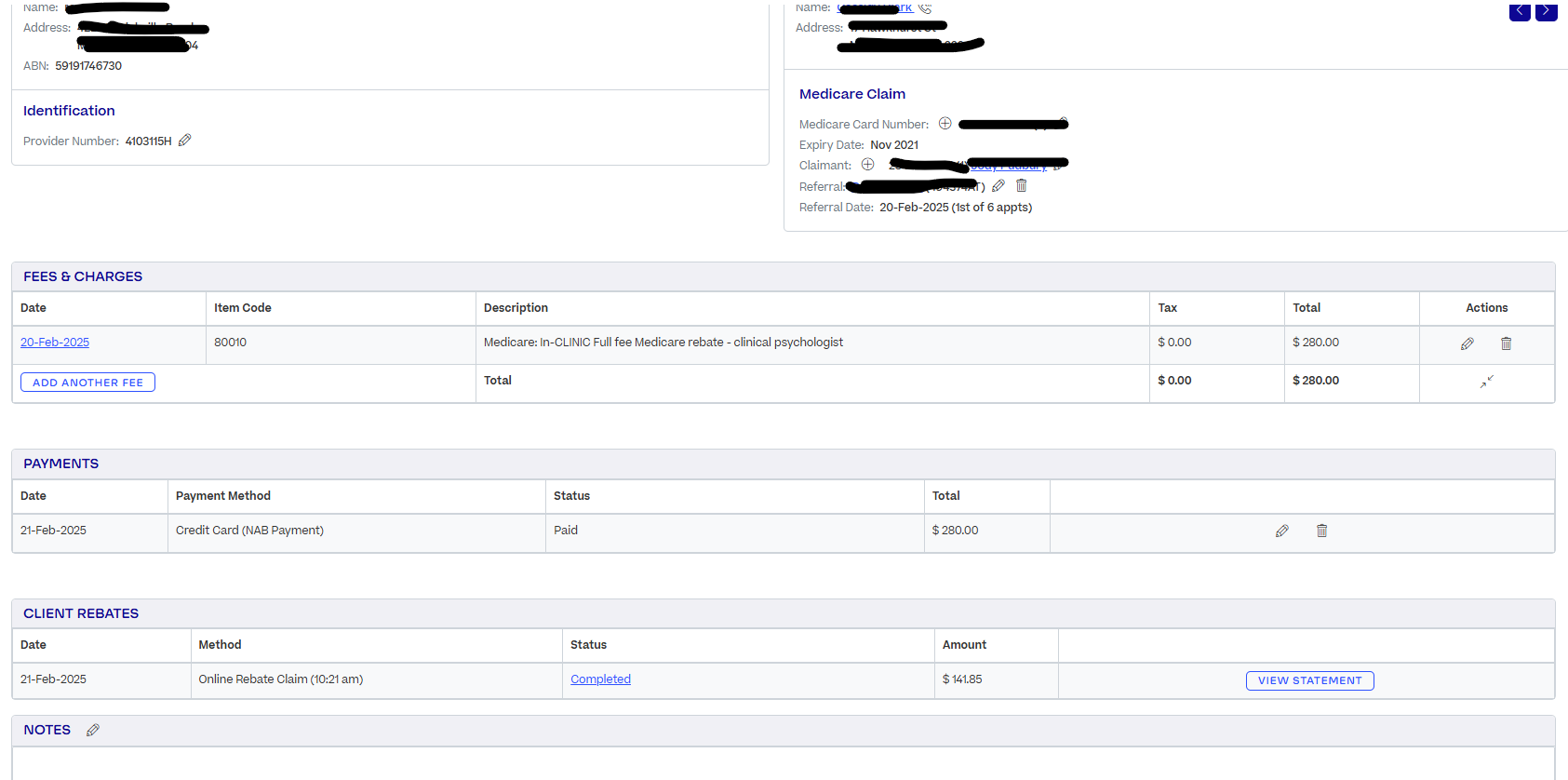The width and height of the screenshot is (1568, 780).
Task: Click Add Another Fee button
Action: tap(87, 383)
